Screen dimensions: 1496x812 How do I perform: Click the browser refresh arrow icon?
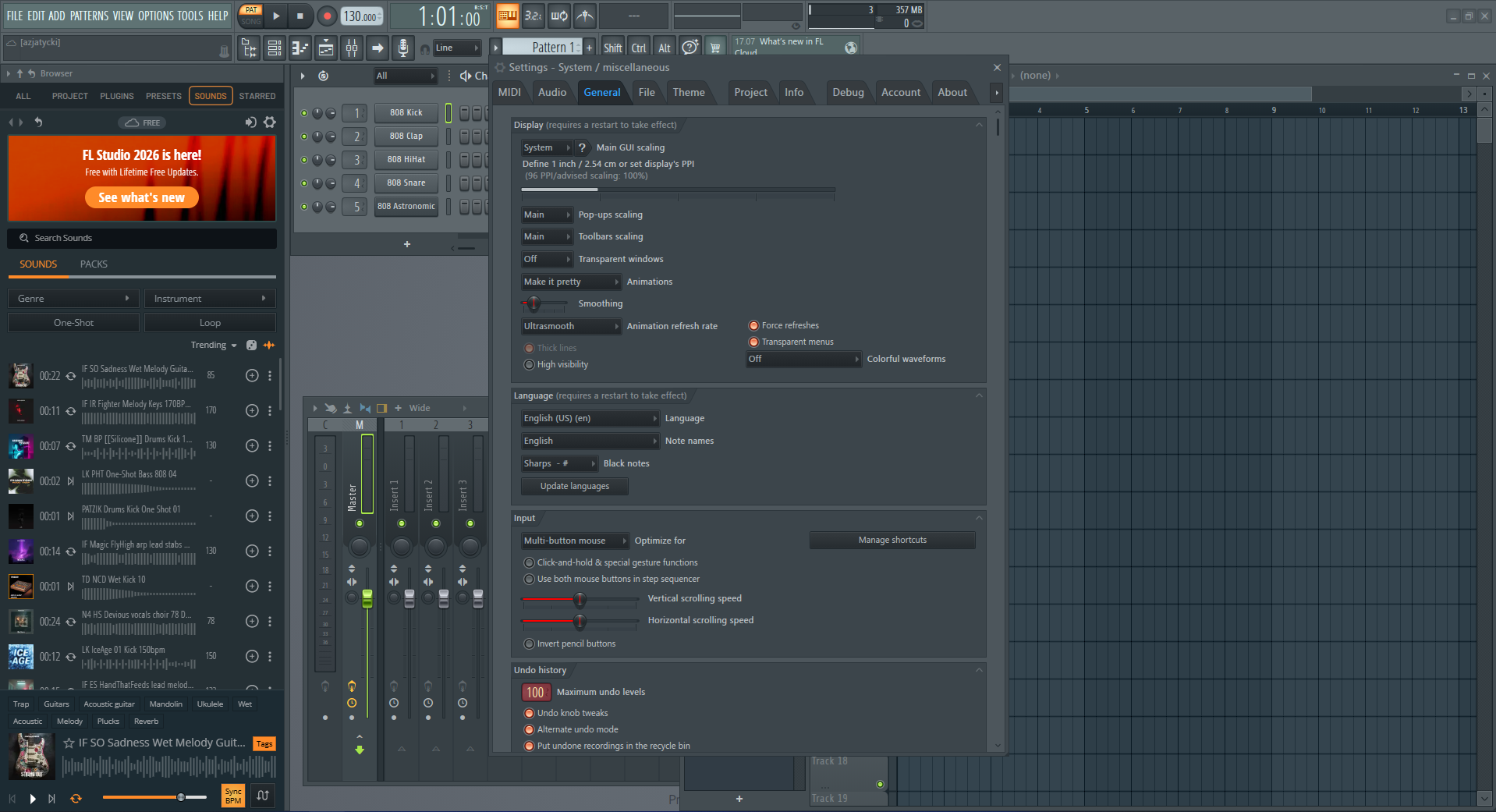[x=38, y=122]
